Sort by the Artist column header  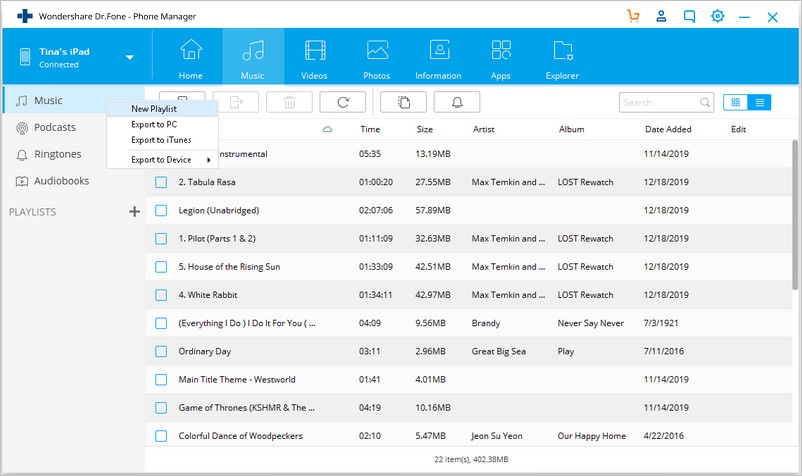(x=483, y=129)
